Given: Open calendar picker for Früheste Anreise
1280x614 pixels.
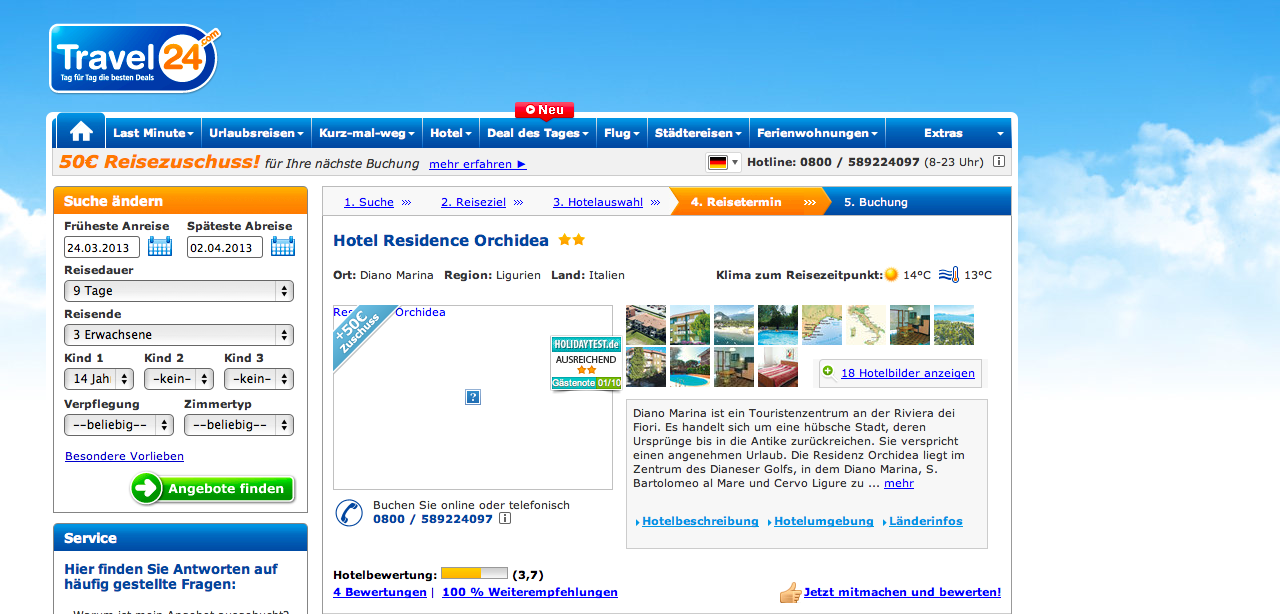Looking at the screenshot, I should click(x=160, y=246).
